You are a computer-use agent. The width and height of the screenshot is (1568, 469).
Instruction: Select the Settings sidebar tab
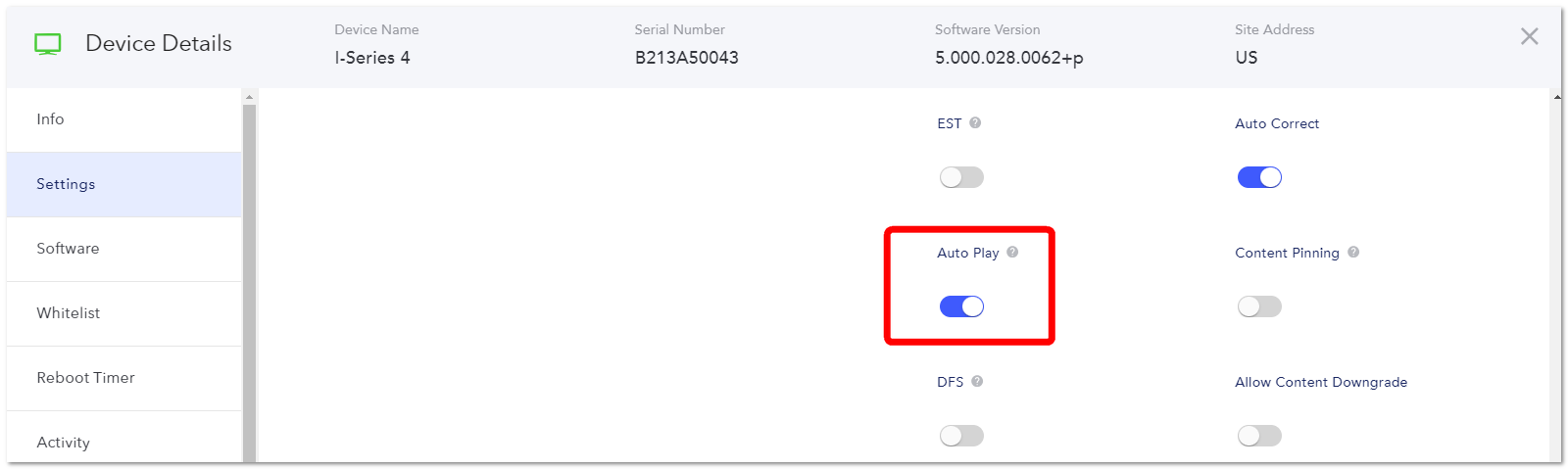click(123, 184)
